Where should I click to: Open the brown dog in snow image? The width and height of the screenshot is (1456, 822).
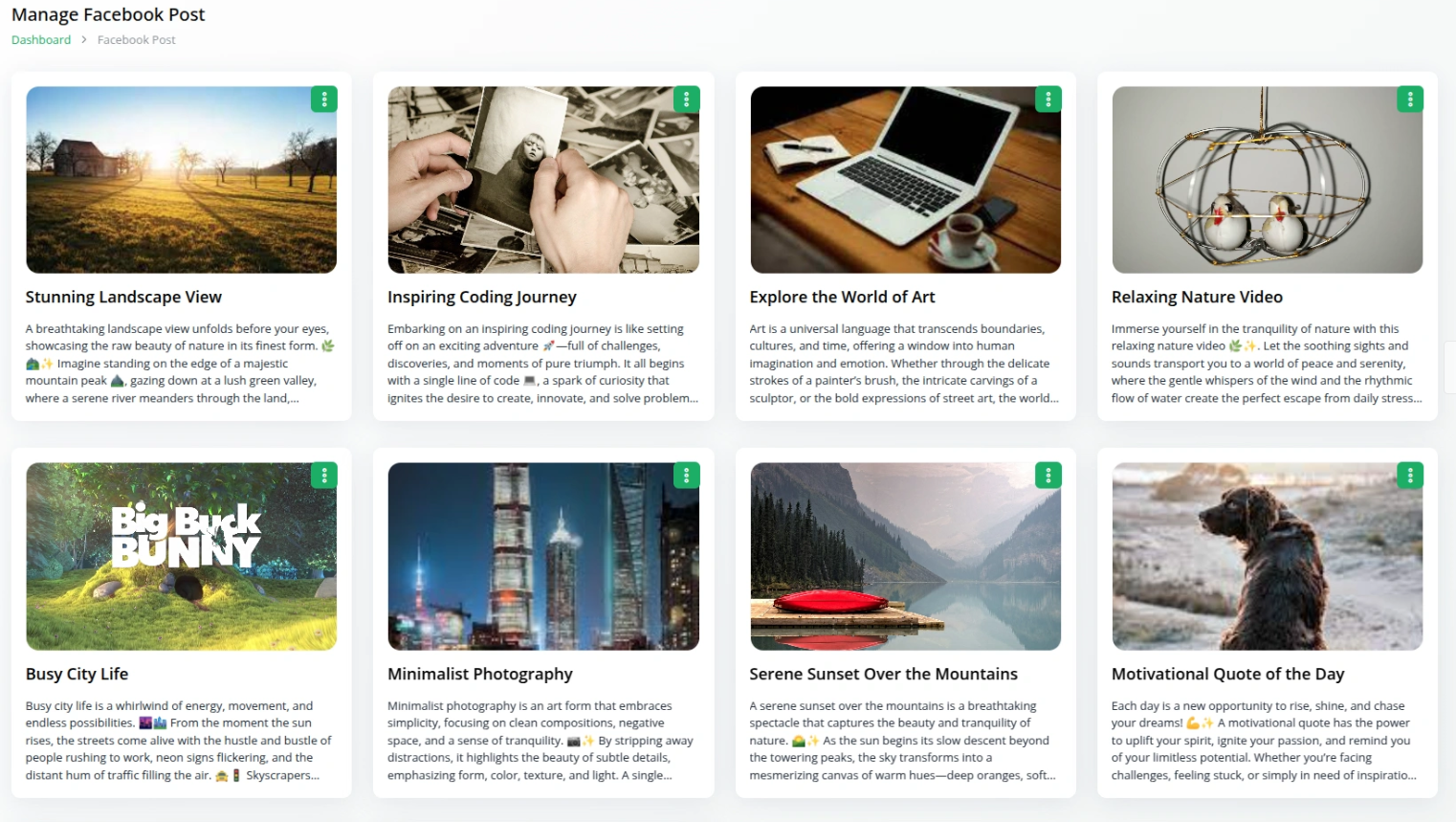pos(1268,557)
